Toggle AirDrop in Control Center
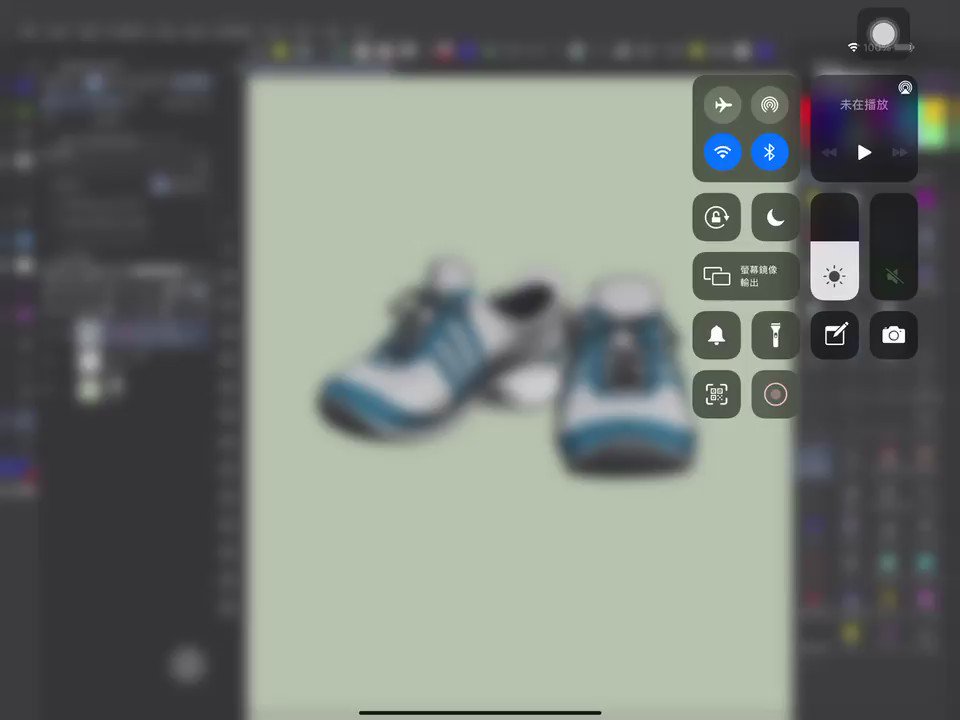This screenshot has width=960, height=720. (770, 105)
